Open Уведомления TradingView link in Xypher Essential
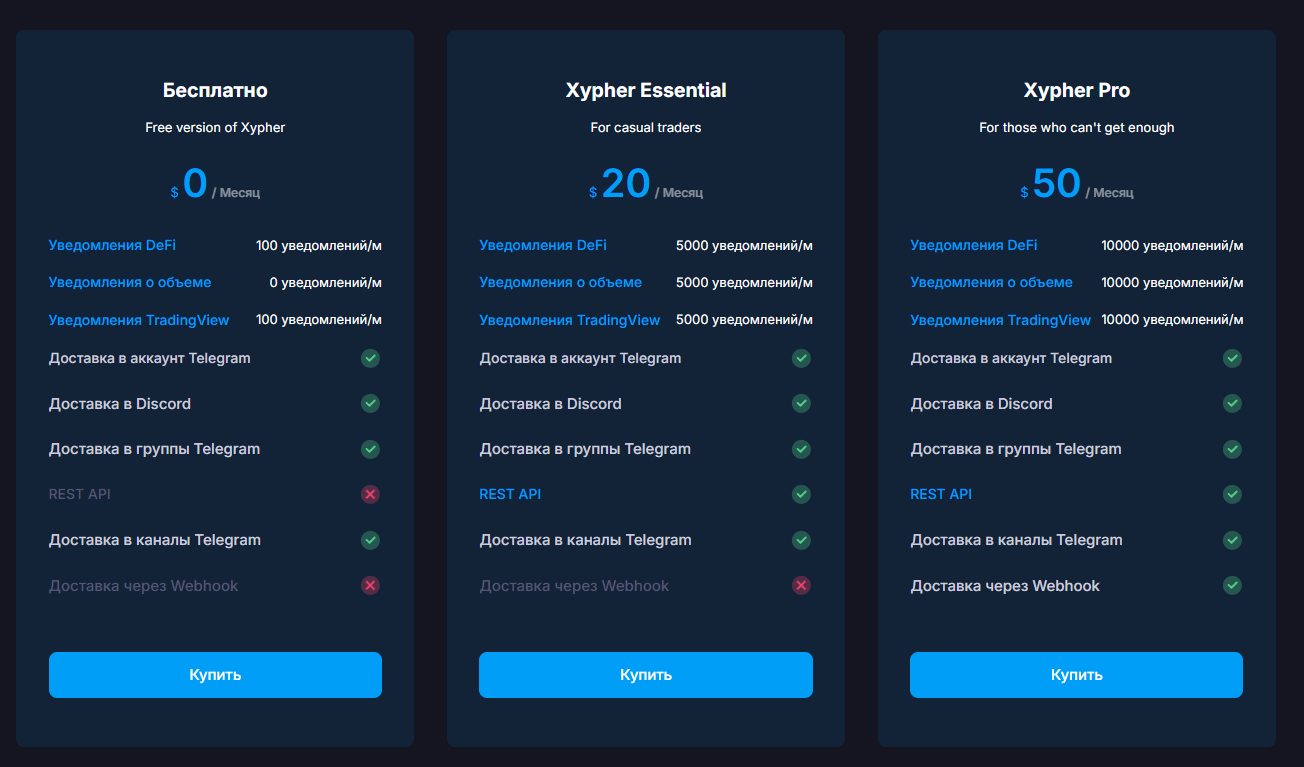Viewport: 1304px width, 767px height. 570,321
